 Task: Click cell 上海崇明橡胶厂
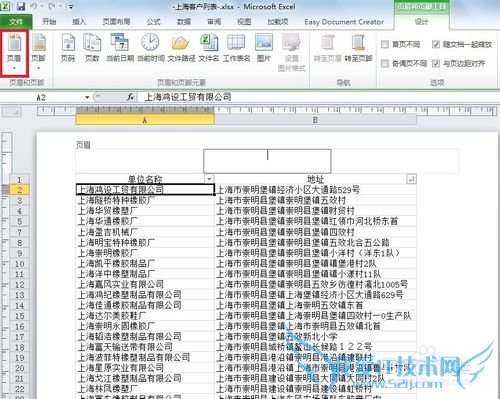(145, 253)
